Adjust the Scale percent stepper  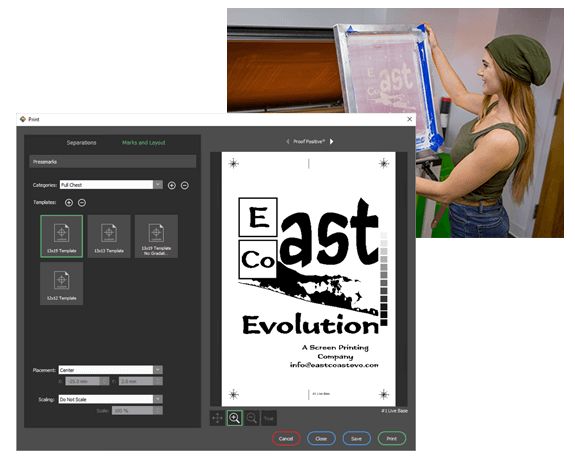pos(158,410)
